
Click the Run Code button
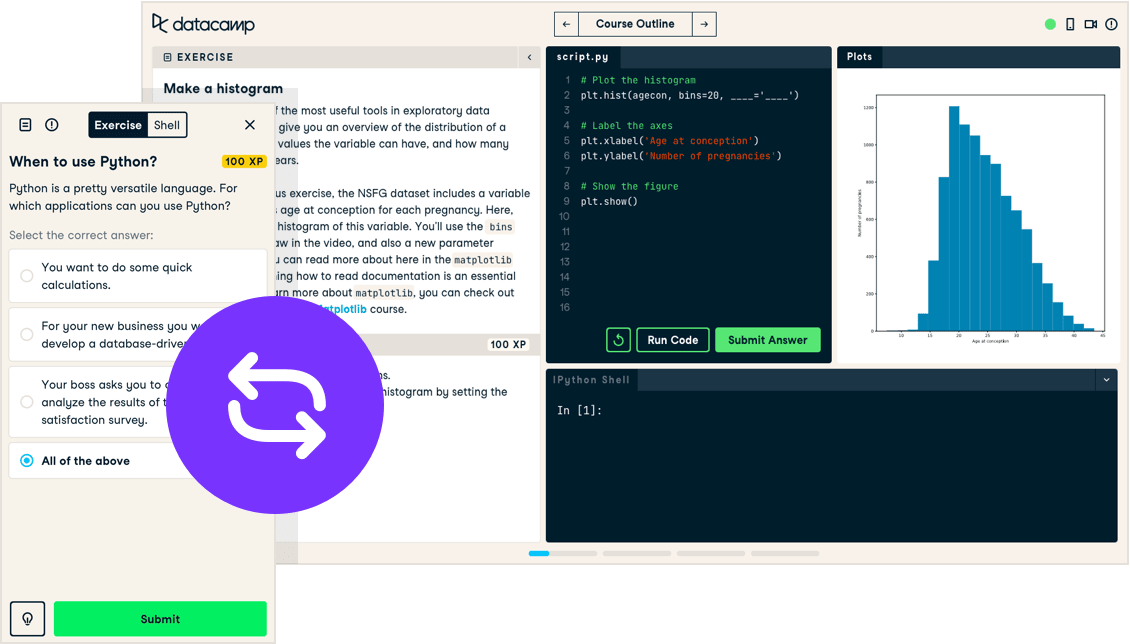pyautogui.click(x=672, y=339)
